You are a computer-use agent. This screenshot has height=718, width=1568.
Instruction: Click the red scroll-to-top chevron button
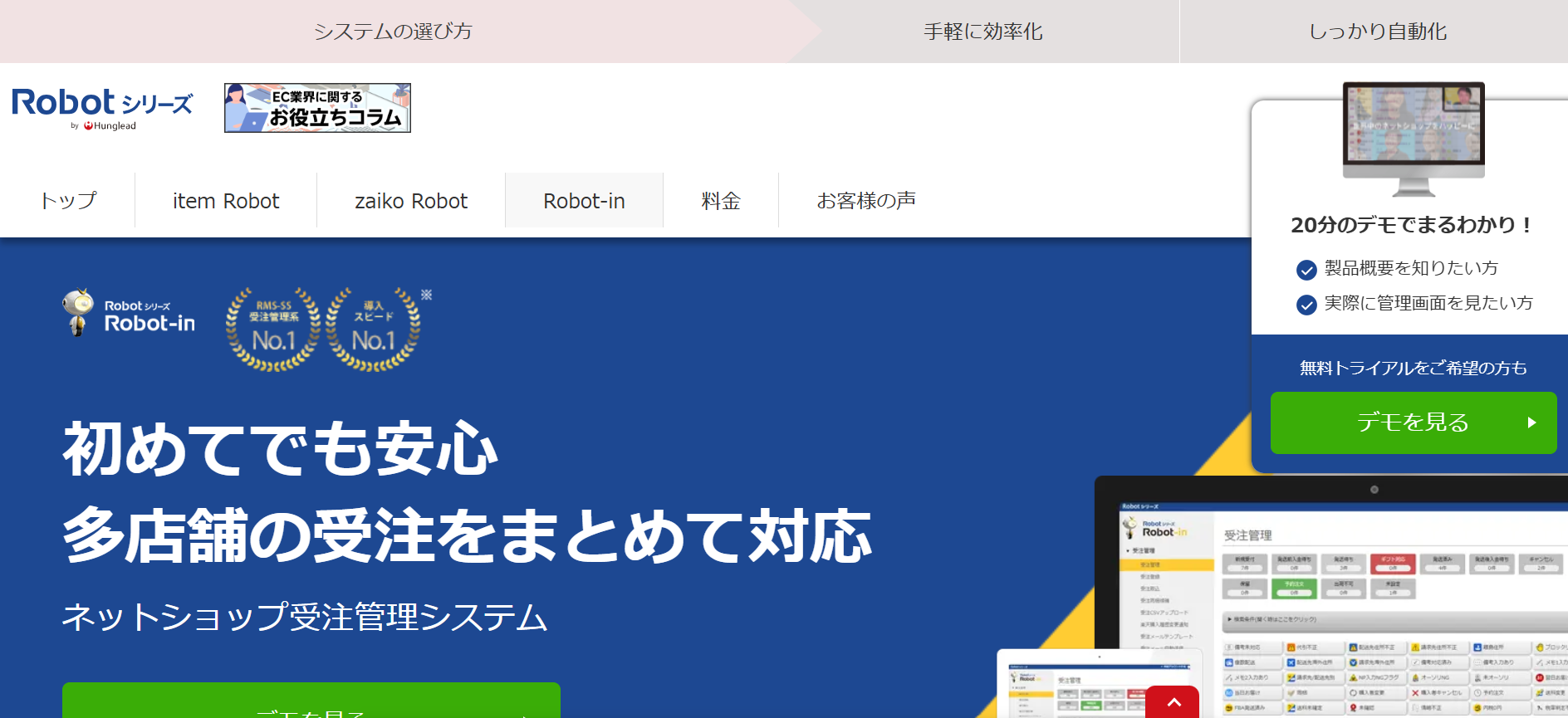tap(1172, 701)
